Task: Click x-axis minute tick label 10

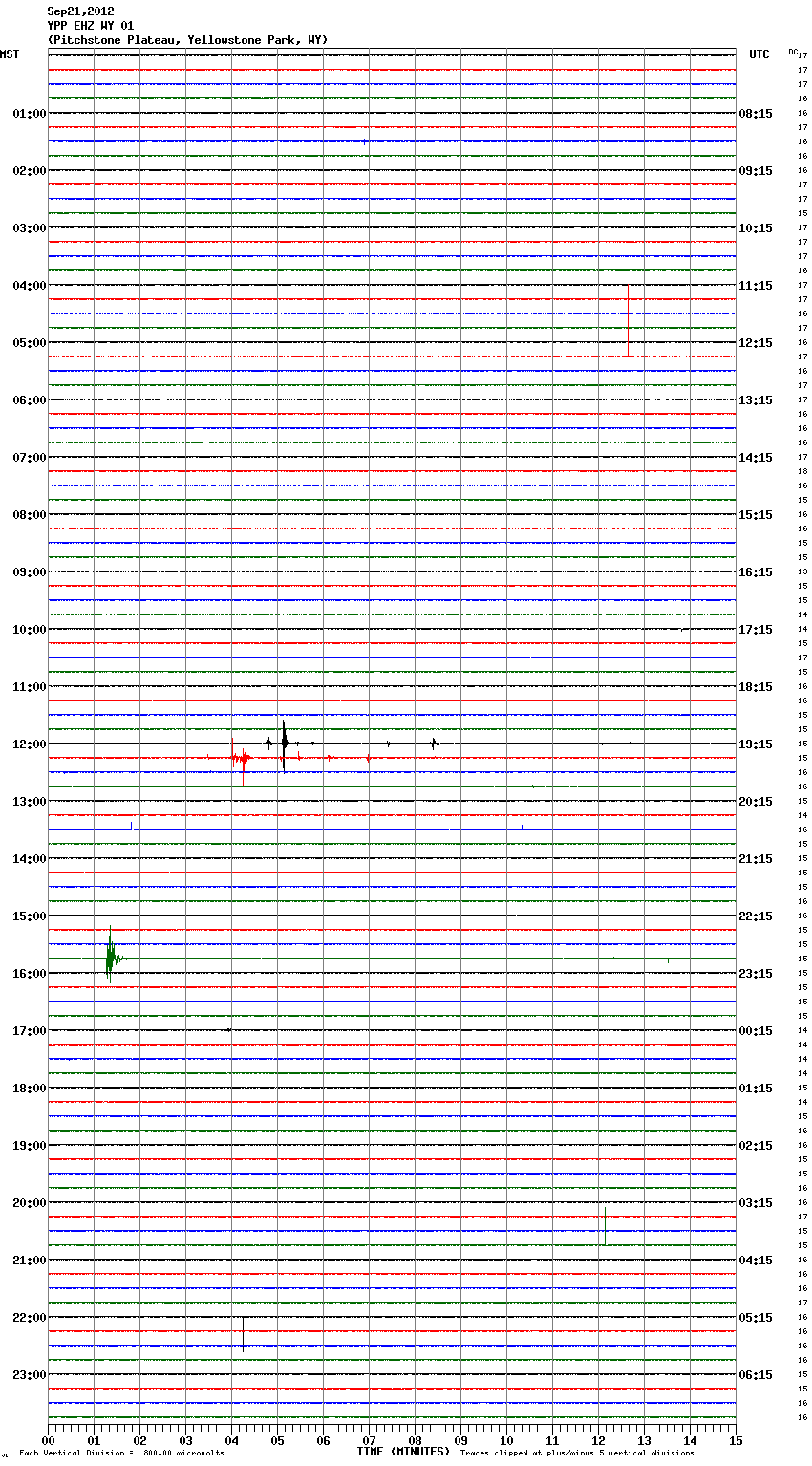Action: 506,1440
